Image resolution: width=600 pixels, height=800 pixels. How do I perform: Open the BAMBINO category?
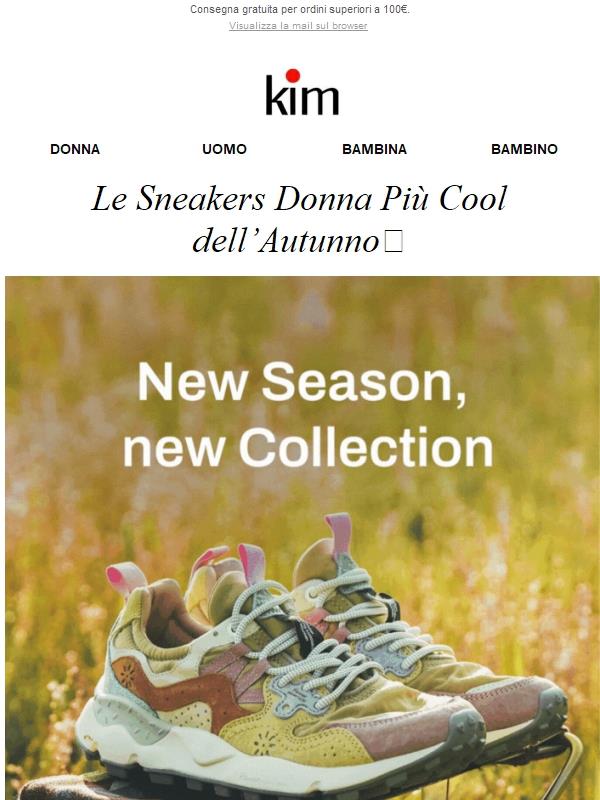(524, 149)
